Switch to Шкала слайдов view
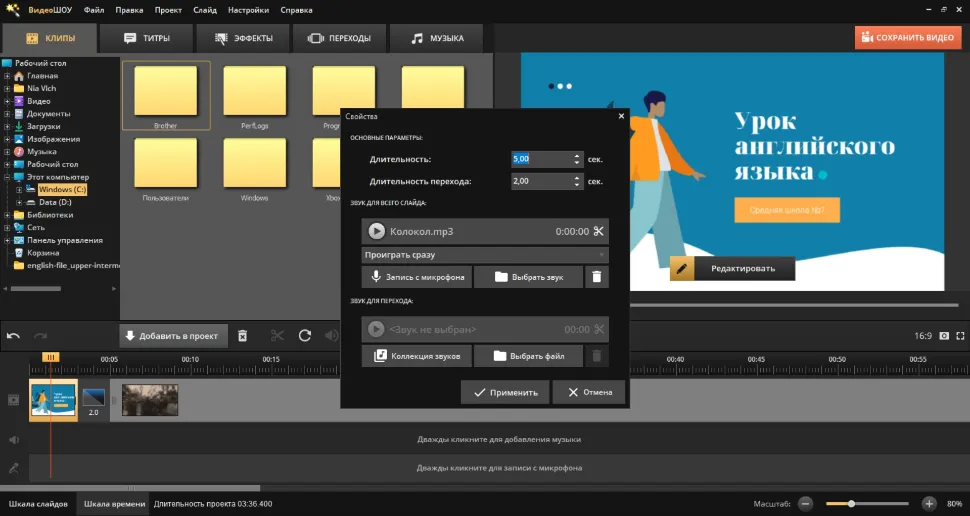The height and width of the screenshot is (516, 970). click(x=38, y=504)
